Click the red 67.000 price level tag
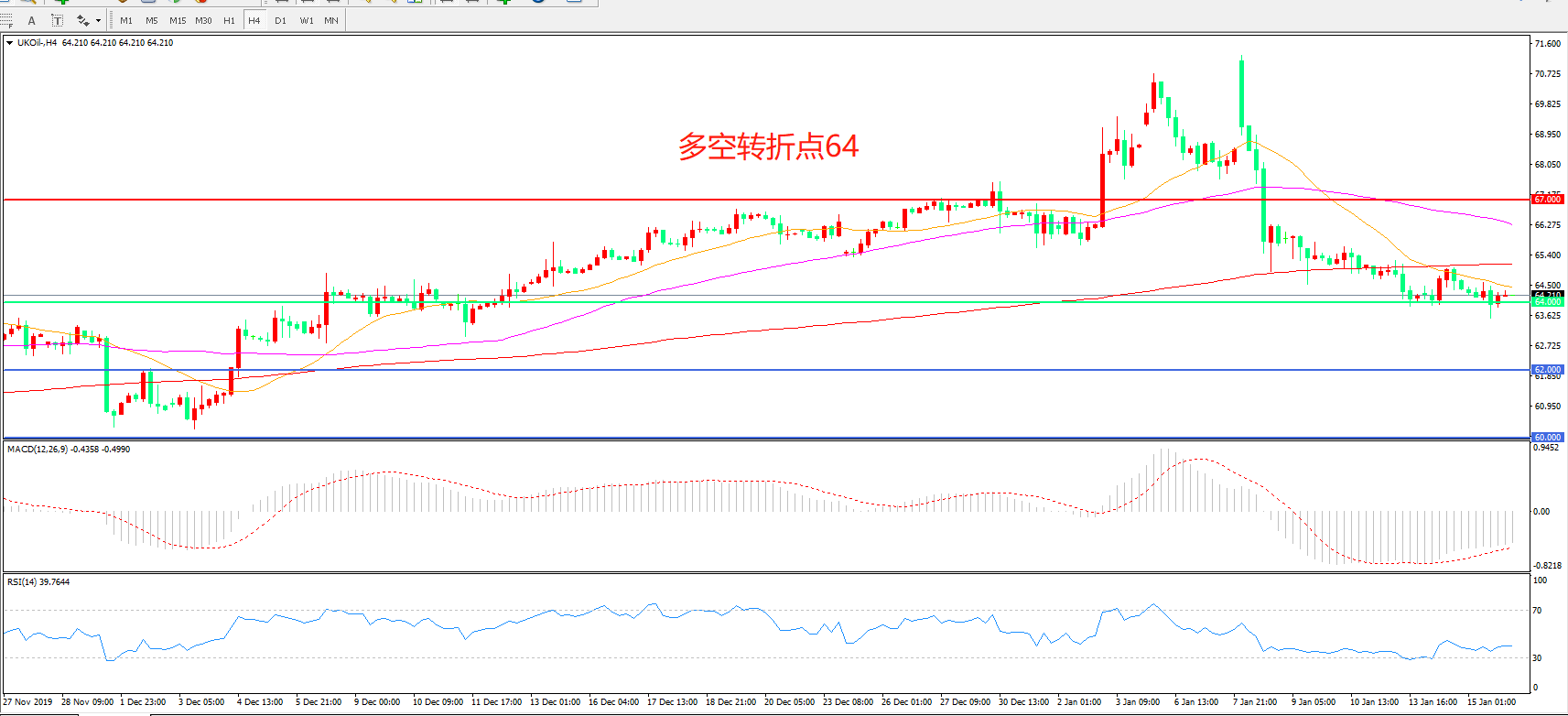 (1547, 199)
